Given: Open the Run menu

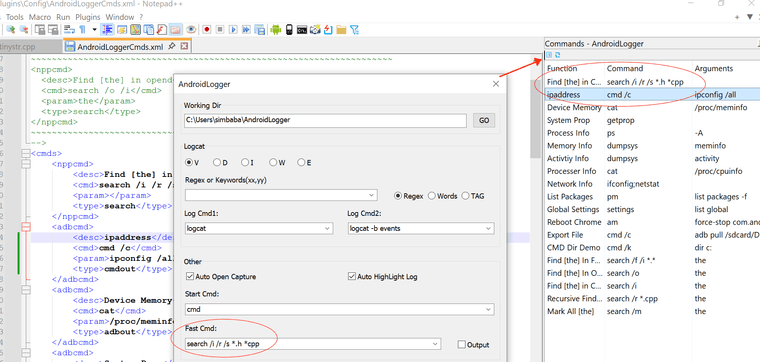Looking at the screenshot, I should (63, 17).
